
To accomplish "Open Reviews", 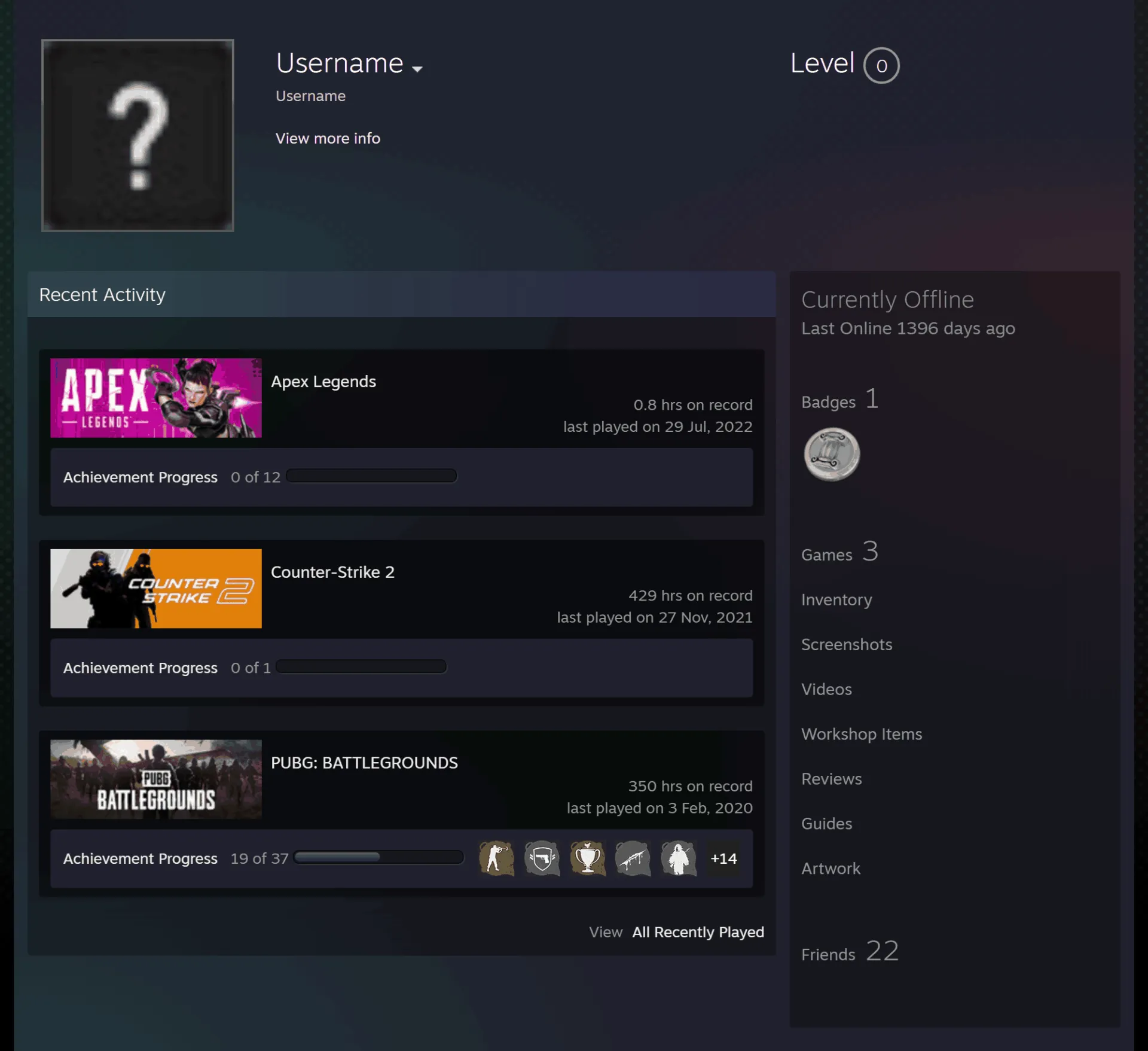I will pyautogui.click(x=832, y=779).
